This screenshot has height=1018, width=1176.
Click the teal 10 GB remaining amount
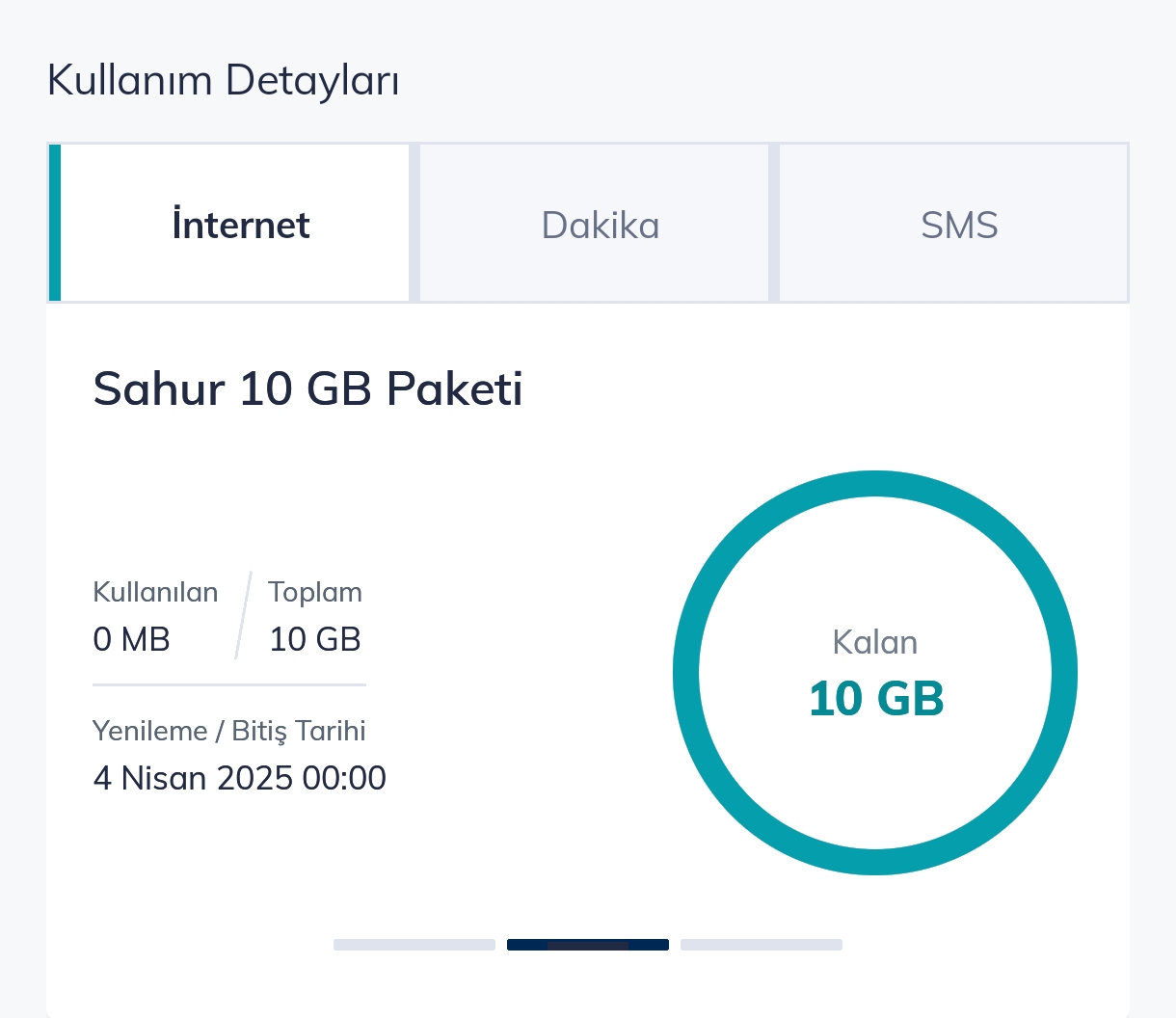pyautogui.click(x=875, y=699)
